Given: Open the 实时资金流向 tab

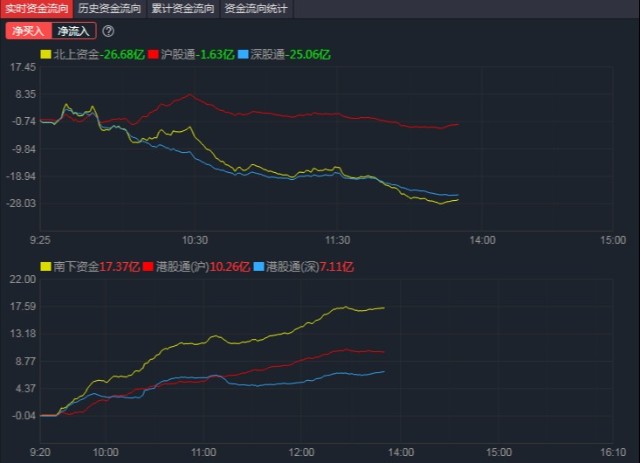Looking at the screenshot, I should pyautogui.click(x=36, y=8).
